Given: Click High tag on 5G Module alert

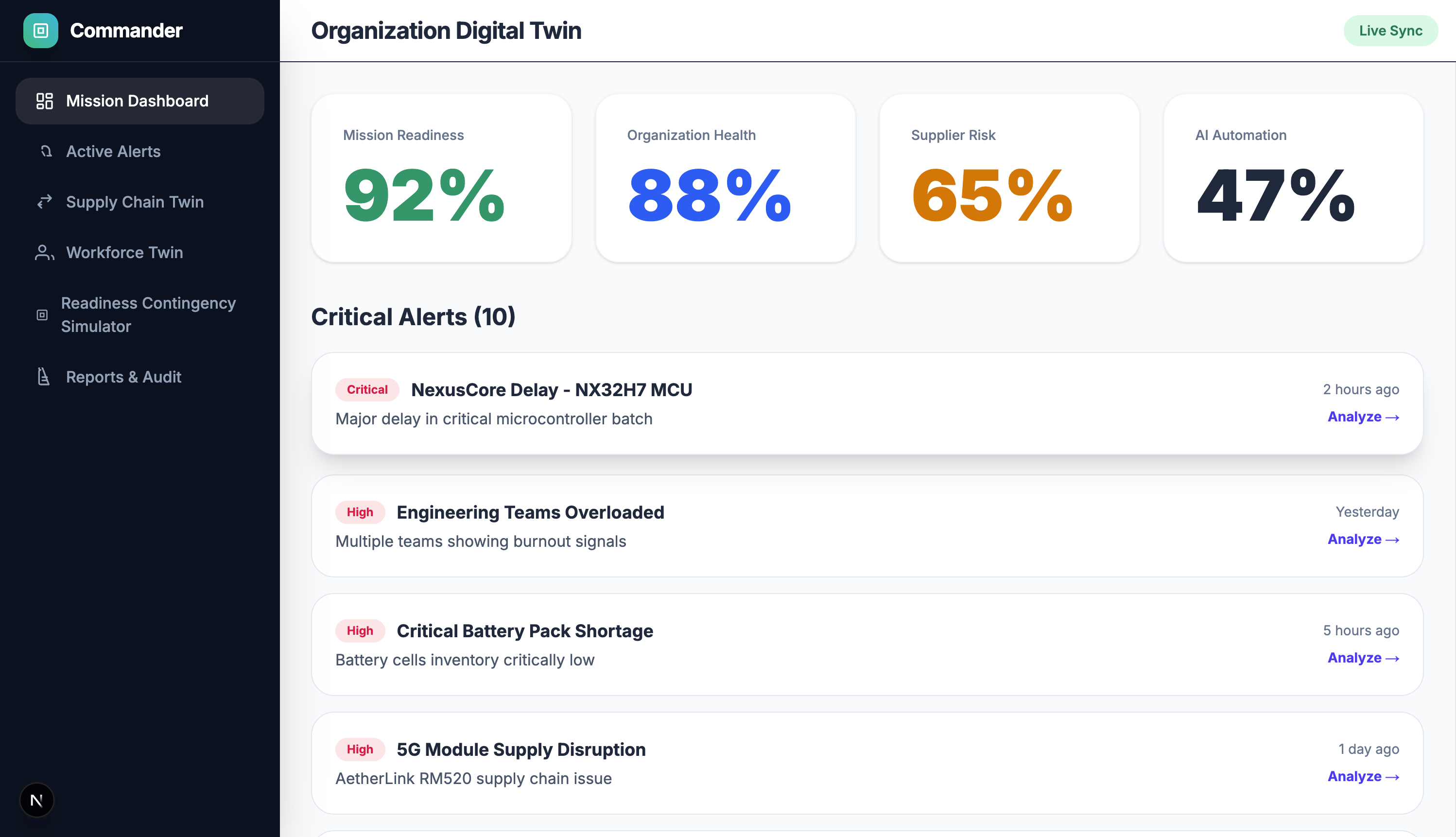Looking at the screenshot, I should point(360,749).
